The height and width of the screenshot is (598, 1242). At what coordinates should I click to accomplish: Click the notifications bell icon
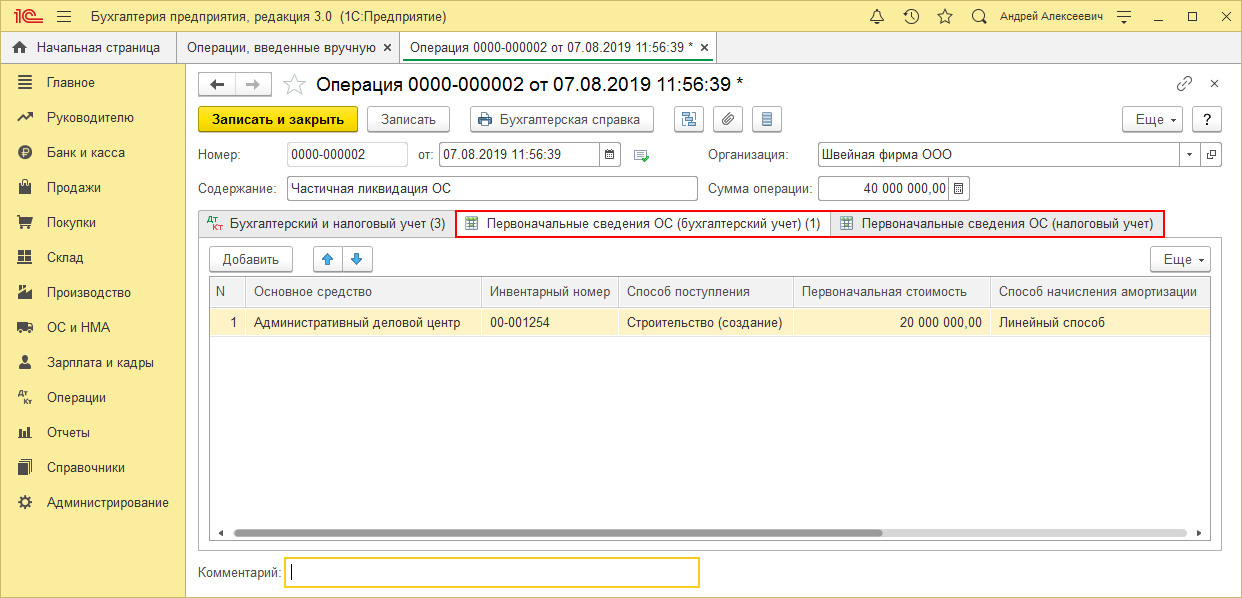877,17
